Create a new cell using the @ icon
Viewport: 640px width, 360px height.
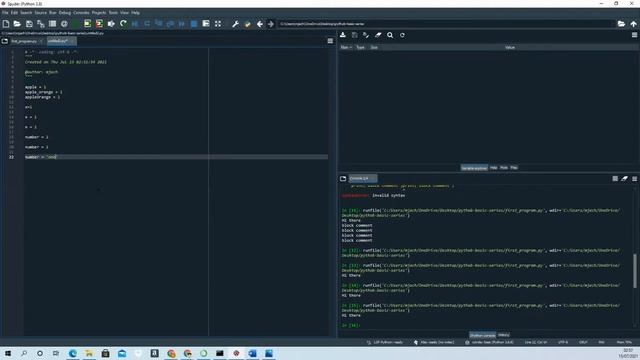click(x=64, y=24)
